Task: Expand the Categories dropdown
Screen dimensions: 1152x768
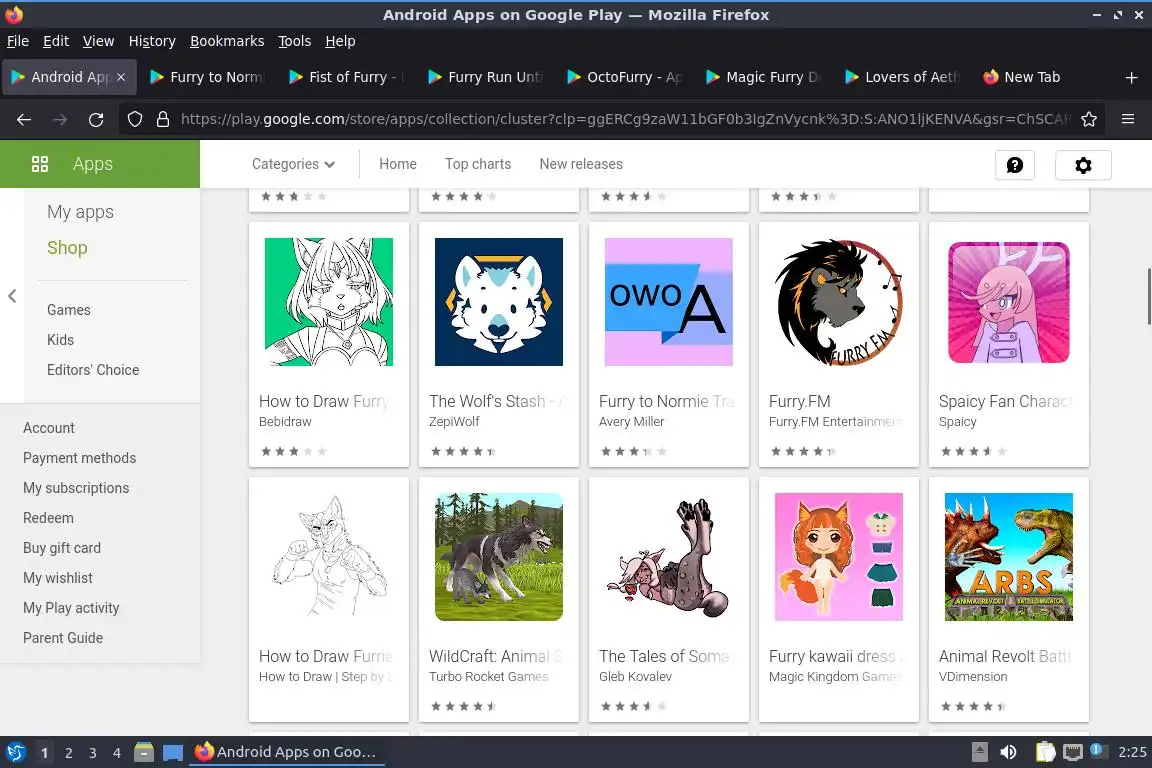Action: pyautogui.click(x=293, y=164)
